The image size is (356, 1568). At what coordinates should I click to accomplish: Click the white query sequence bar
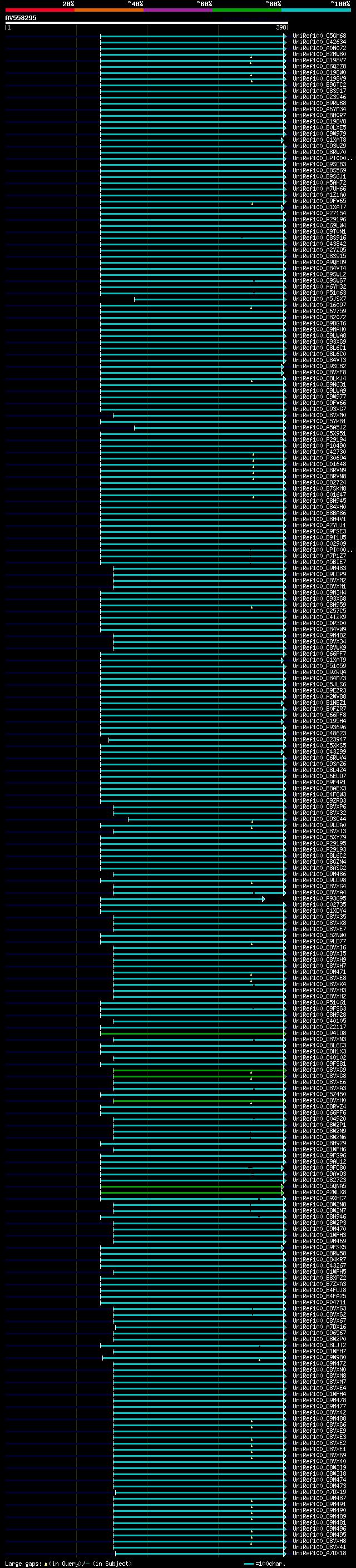click(x=147, y=23)
